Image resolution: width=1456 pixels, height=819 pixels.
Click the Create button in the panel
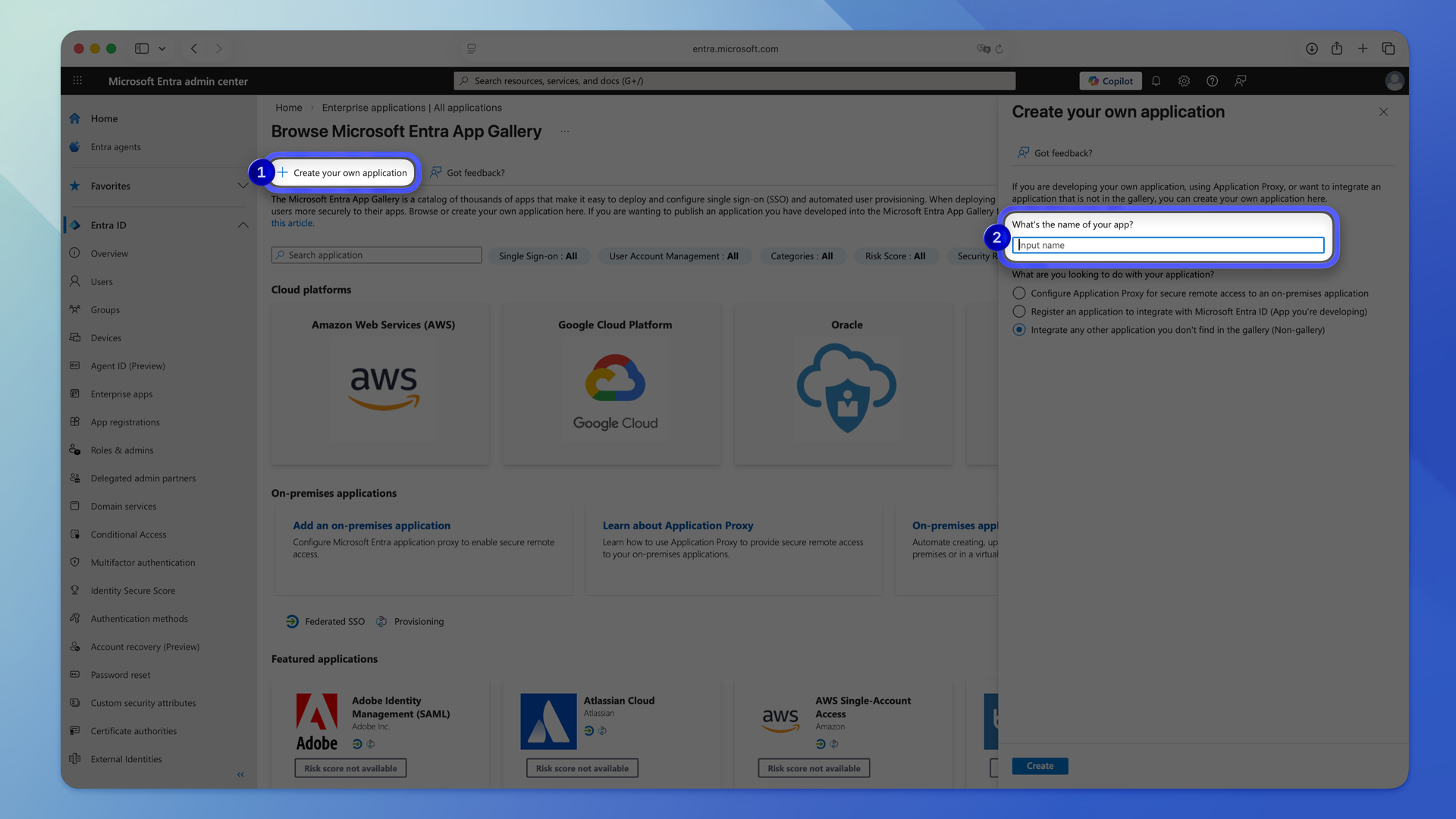point(1040,766)
